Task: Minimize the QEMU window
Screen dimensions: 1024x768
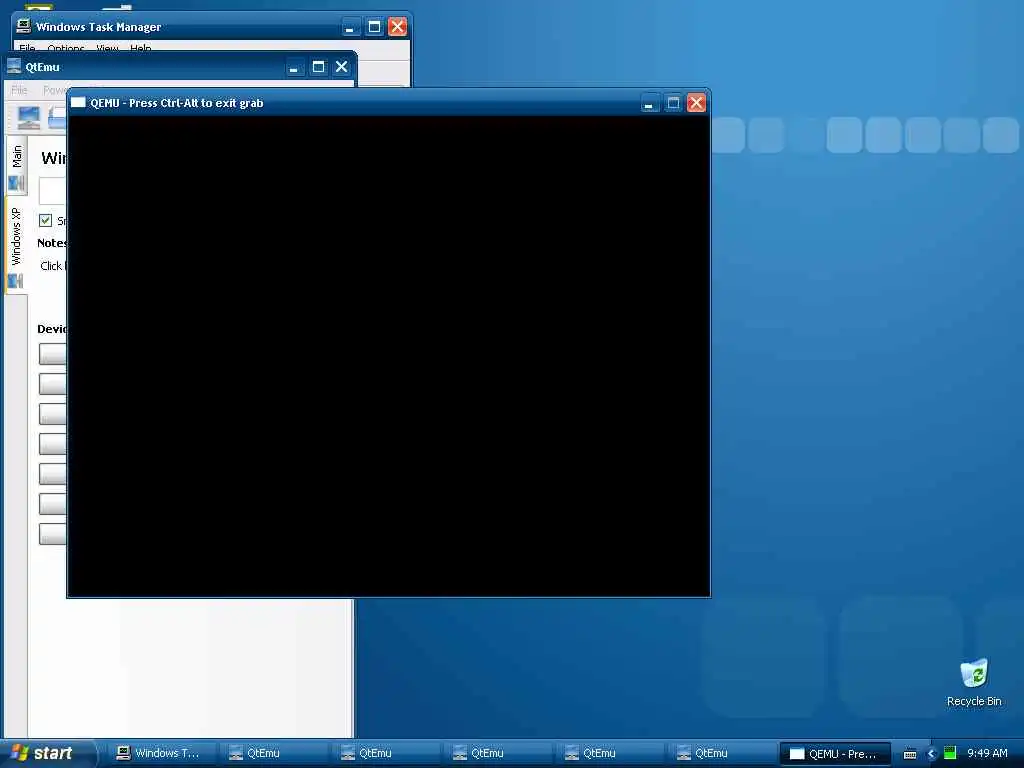Action: click(x=649, y=103)
